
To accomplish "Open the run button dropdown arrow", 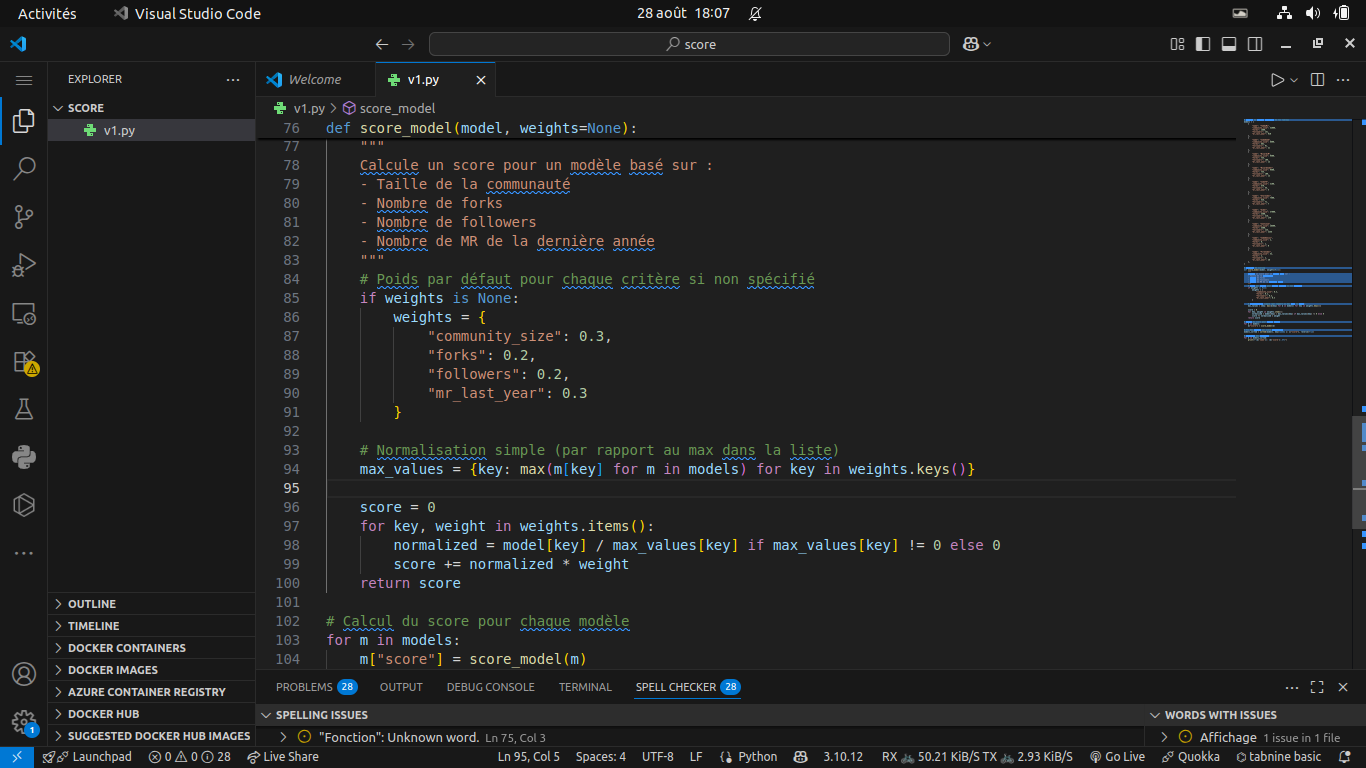I will [1294, 80].
